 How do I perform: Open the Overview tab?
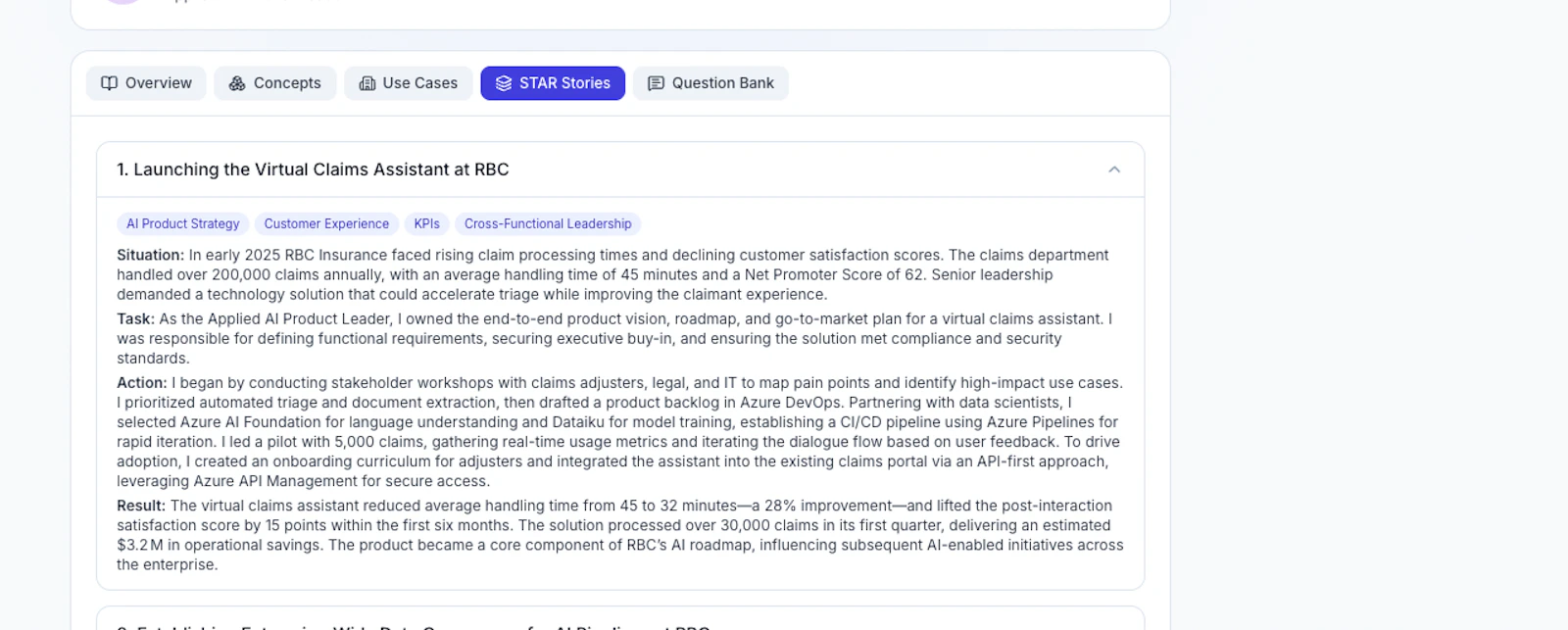pyautogui.click(x=146, y=83)
